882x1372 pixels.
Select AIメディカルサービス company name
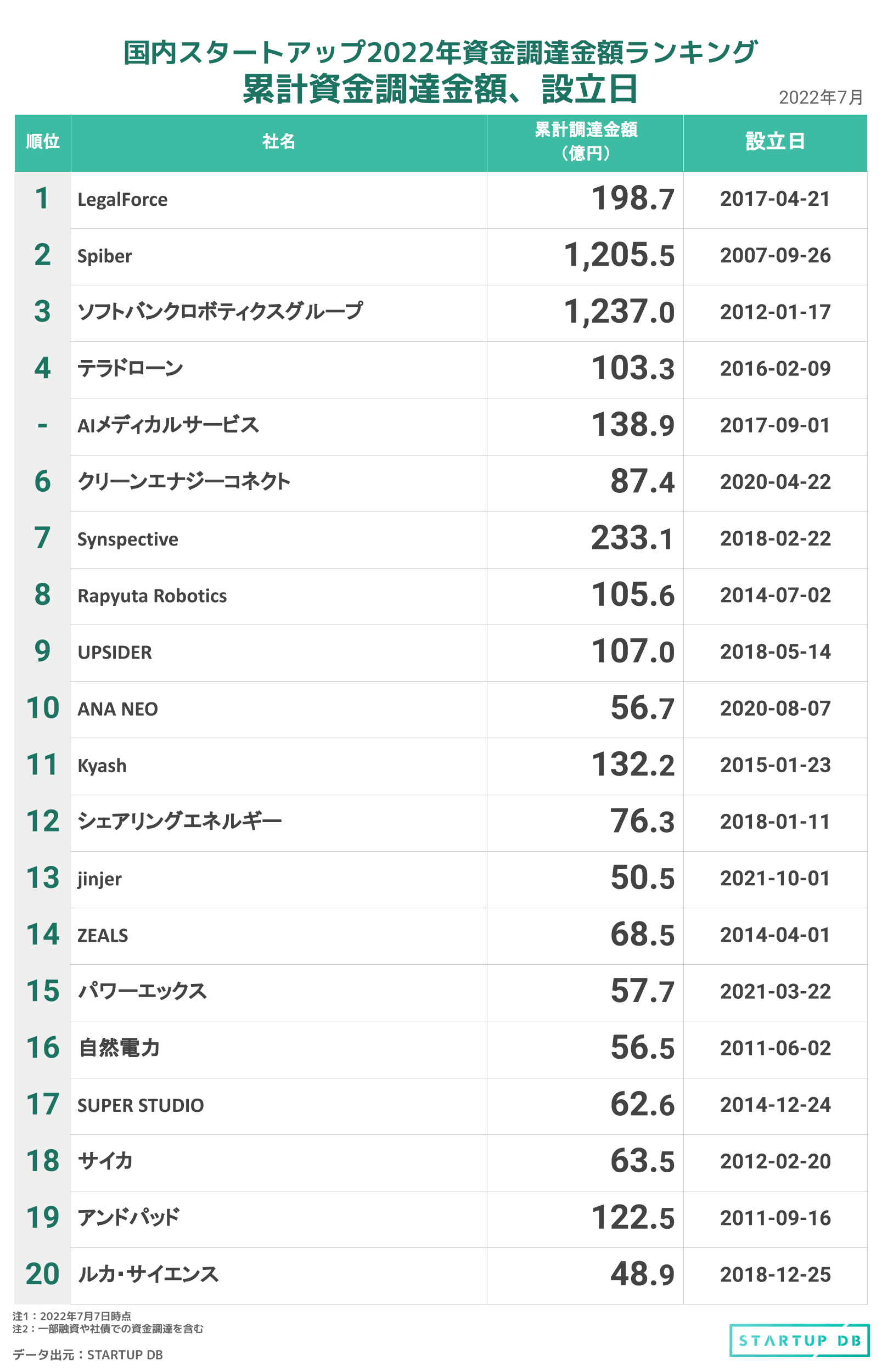tap(168, 425)
